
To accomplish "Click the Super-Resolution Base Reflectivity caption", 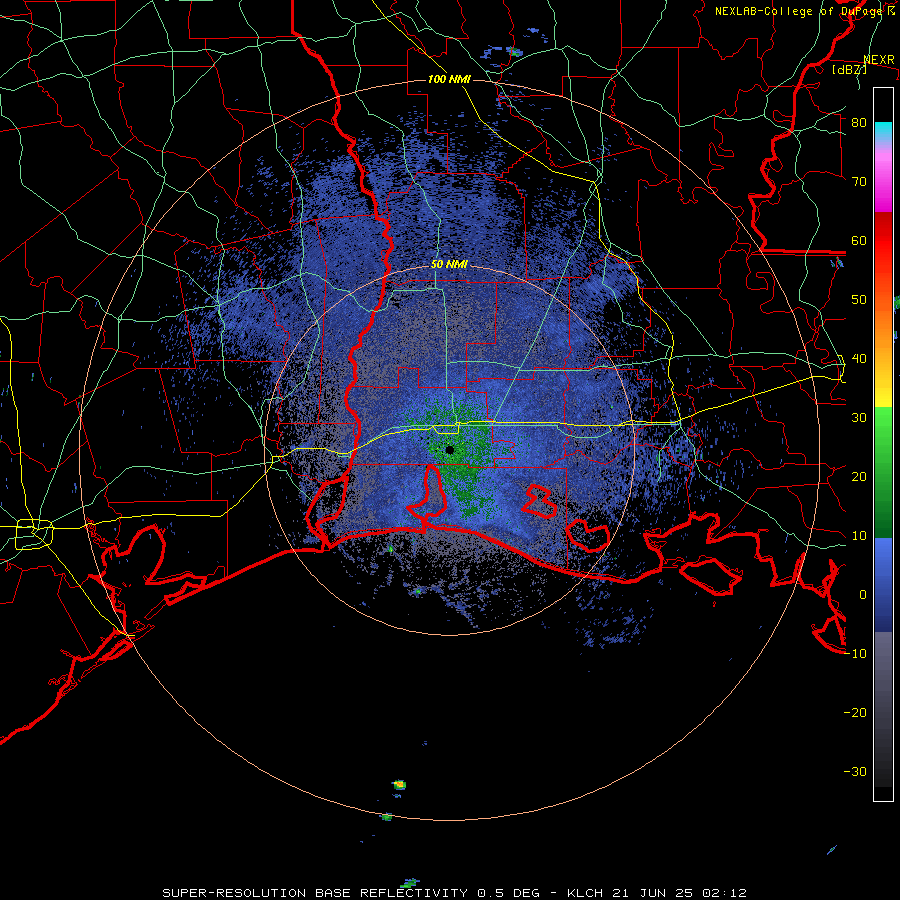I will pyautogui.click(x=454, y=893).
